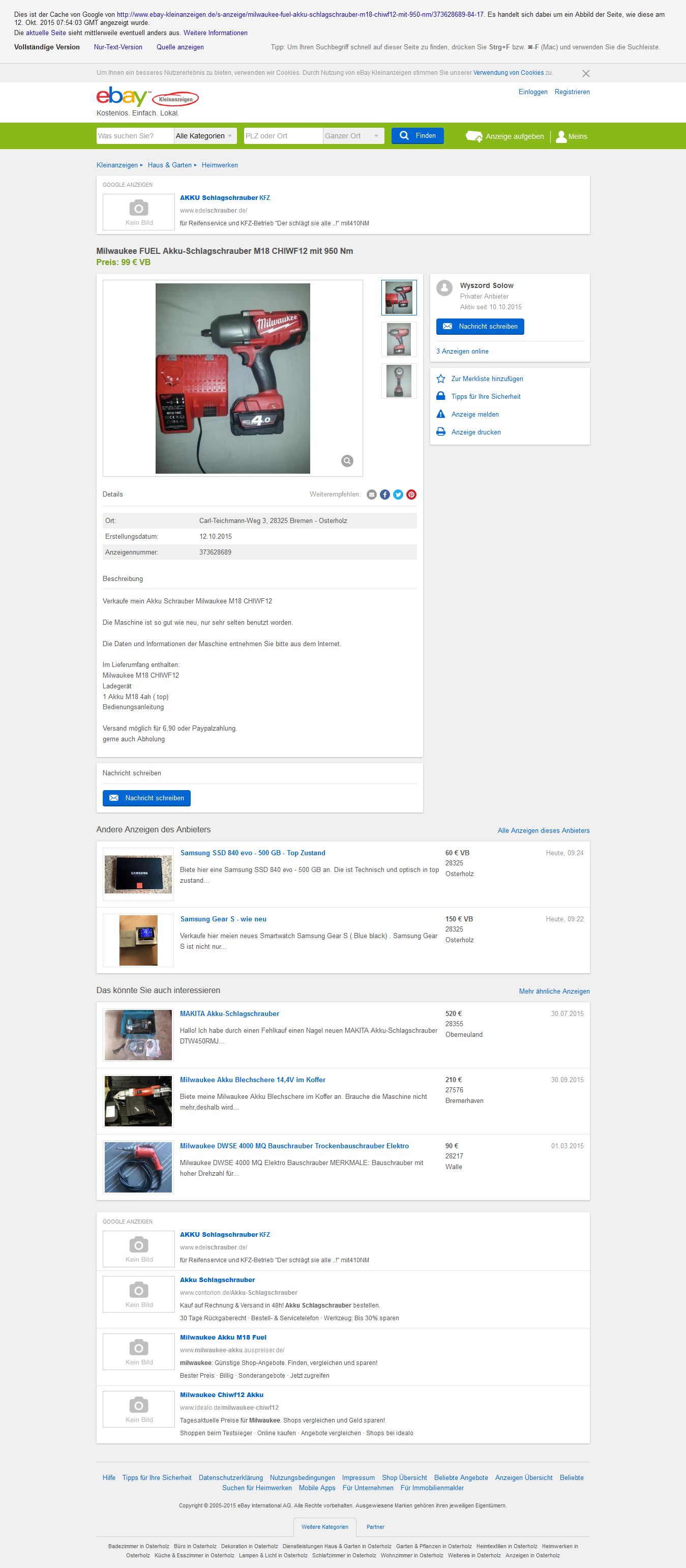Open Milwaukee Akku Blechschere listing

click(x=252, y=1080)
